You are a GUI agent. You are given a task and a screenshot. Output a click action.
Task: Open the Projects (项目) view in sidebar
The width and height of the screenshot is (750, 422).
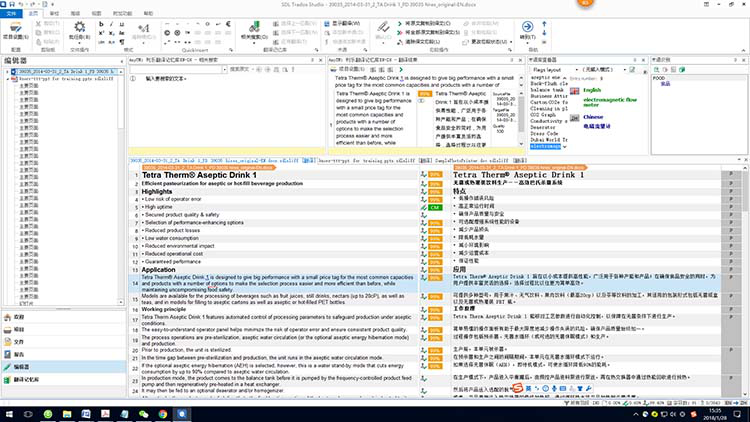(63, 329)
